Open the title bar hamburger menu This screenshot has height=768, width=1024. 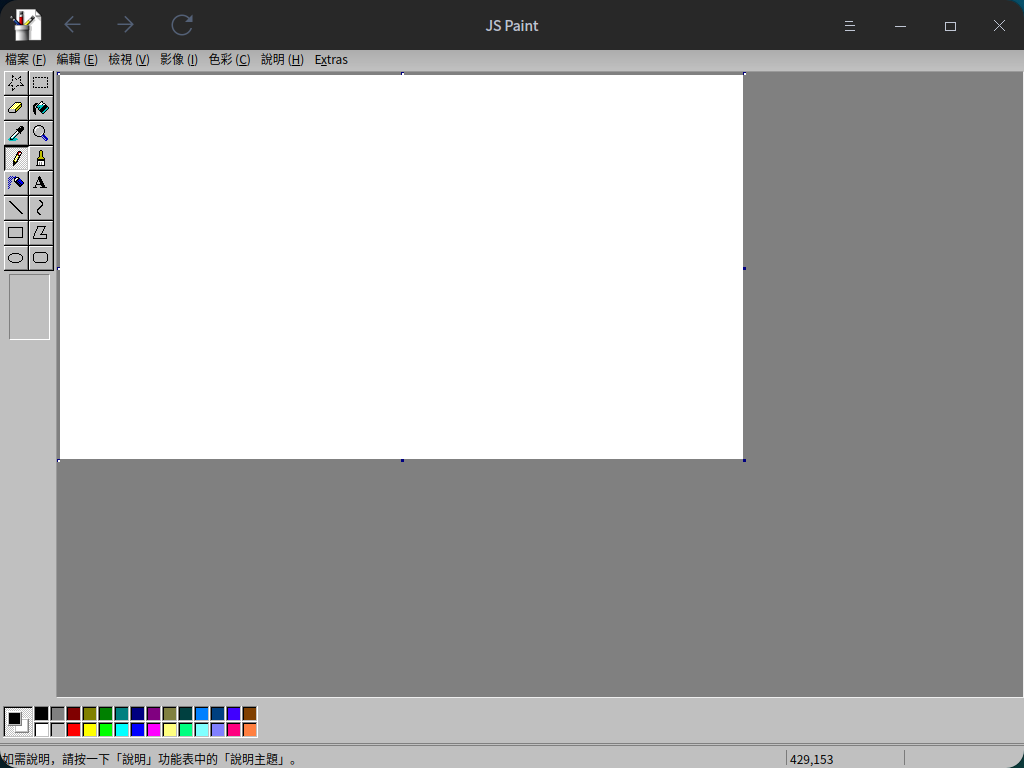point(850,26)
